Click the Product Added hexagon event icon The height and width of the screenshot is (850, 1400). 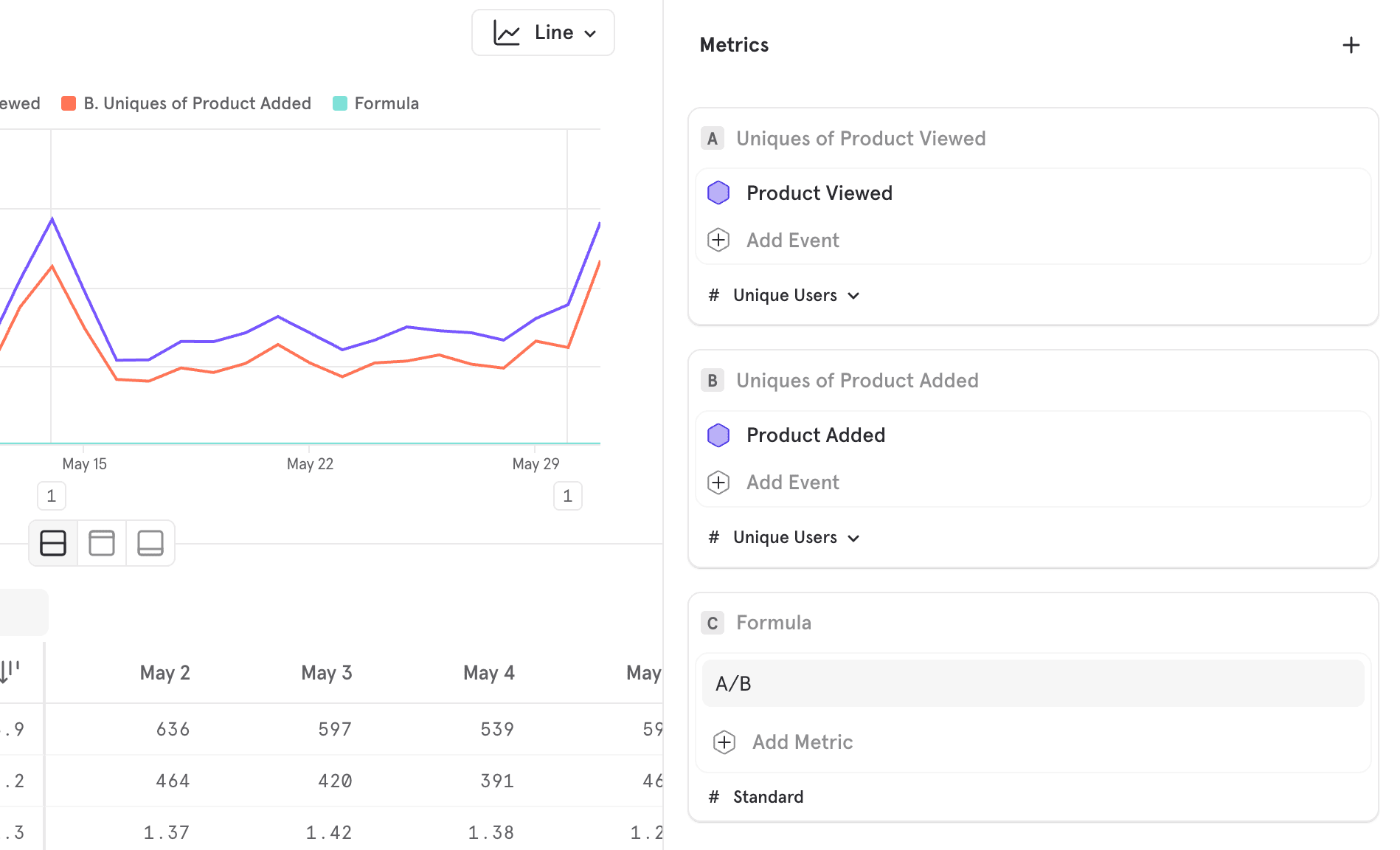[718, 435]
